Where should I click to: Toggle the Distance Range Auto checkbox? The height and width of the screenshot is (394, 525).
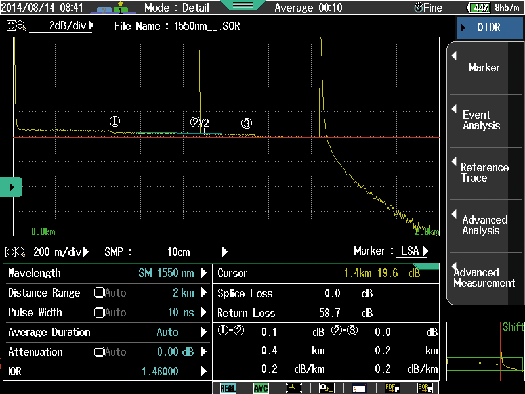point(99,293)
